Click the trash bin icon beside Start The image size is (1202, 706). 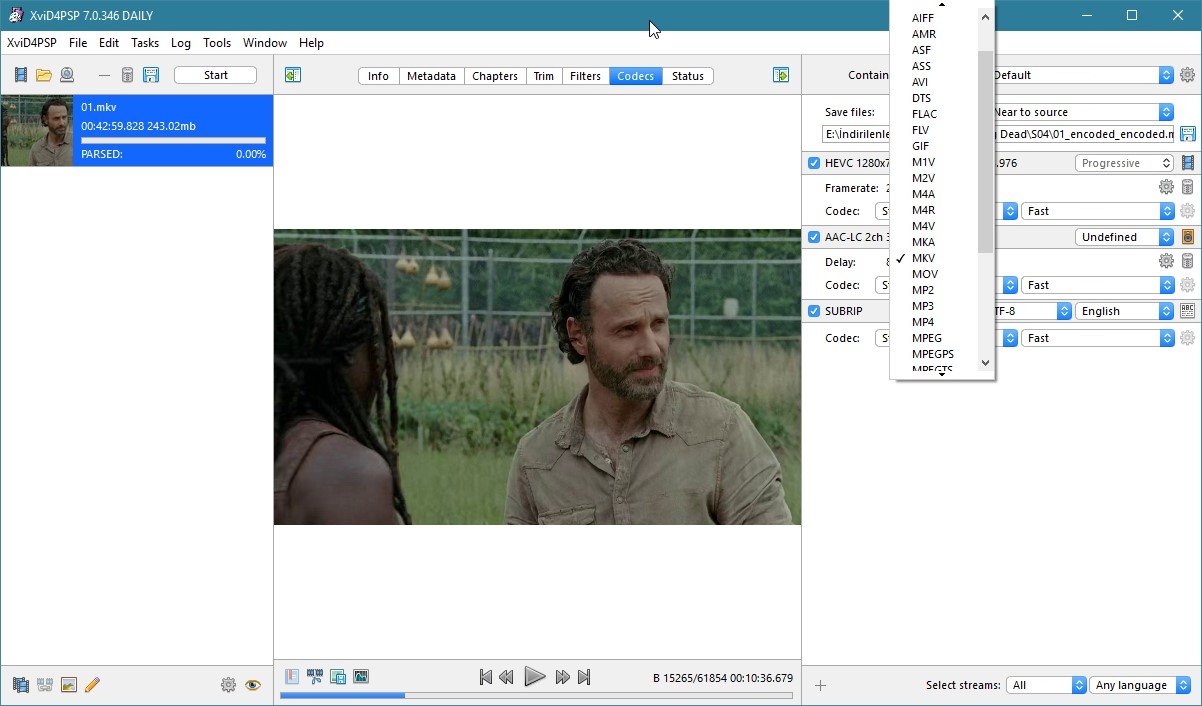[x=128, y=75]
